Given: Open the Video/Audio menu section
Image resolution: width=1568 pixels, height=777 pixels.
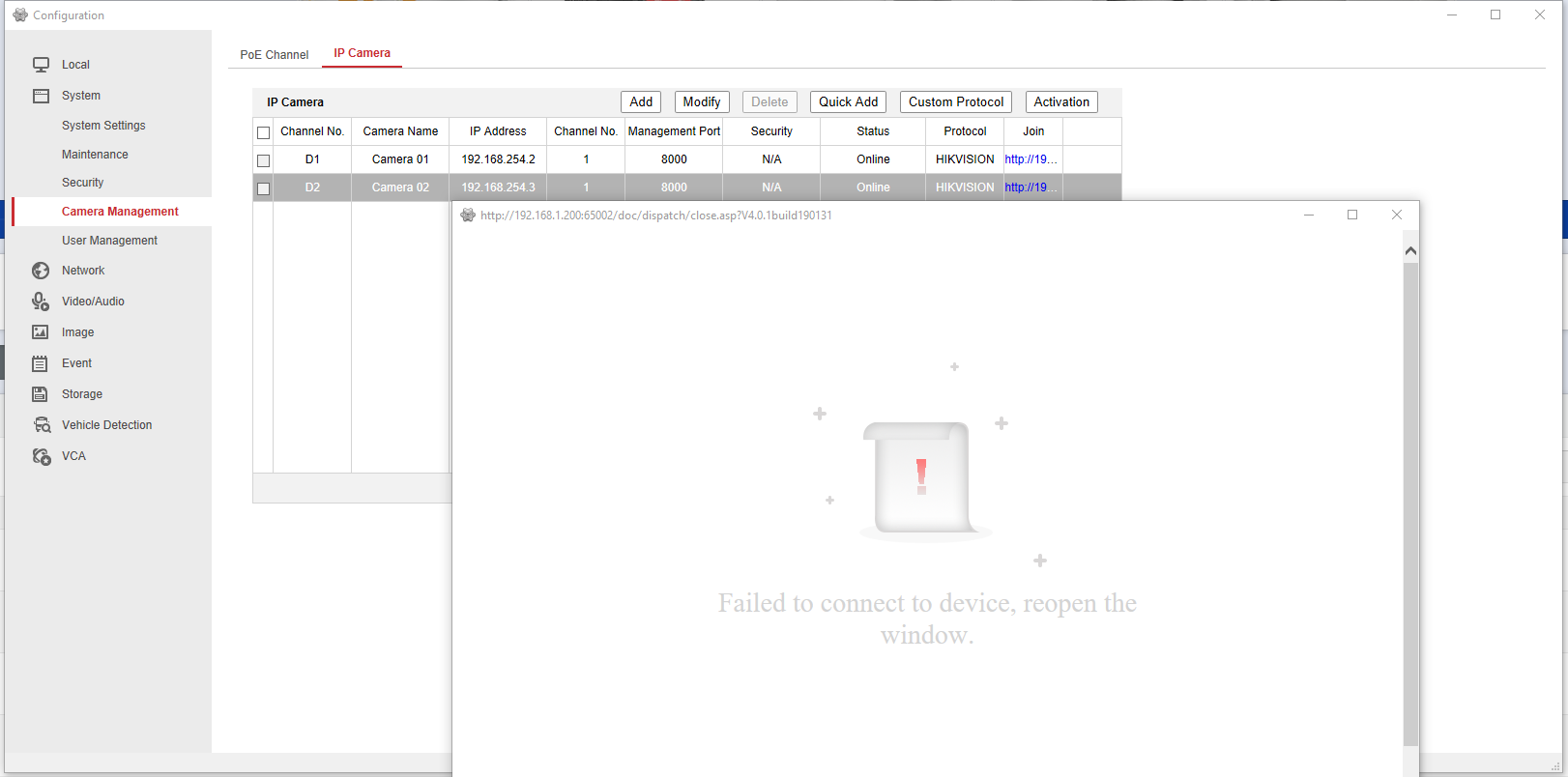Looking at the screenshot, I should point(93,302).
